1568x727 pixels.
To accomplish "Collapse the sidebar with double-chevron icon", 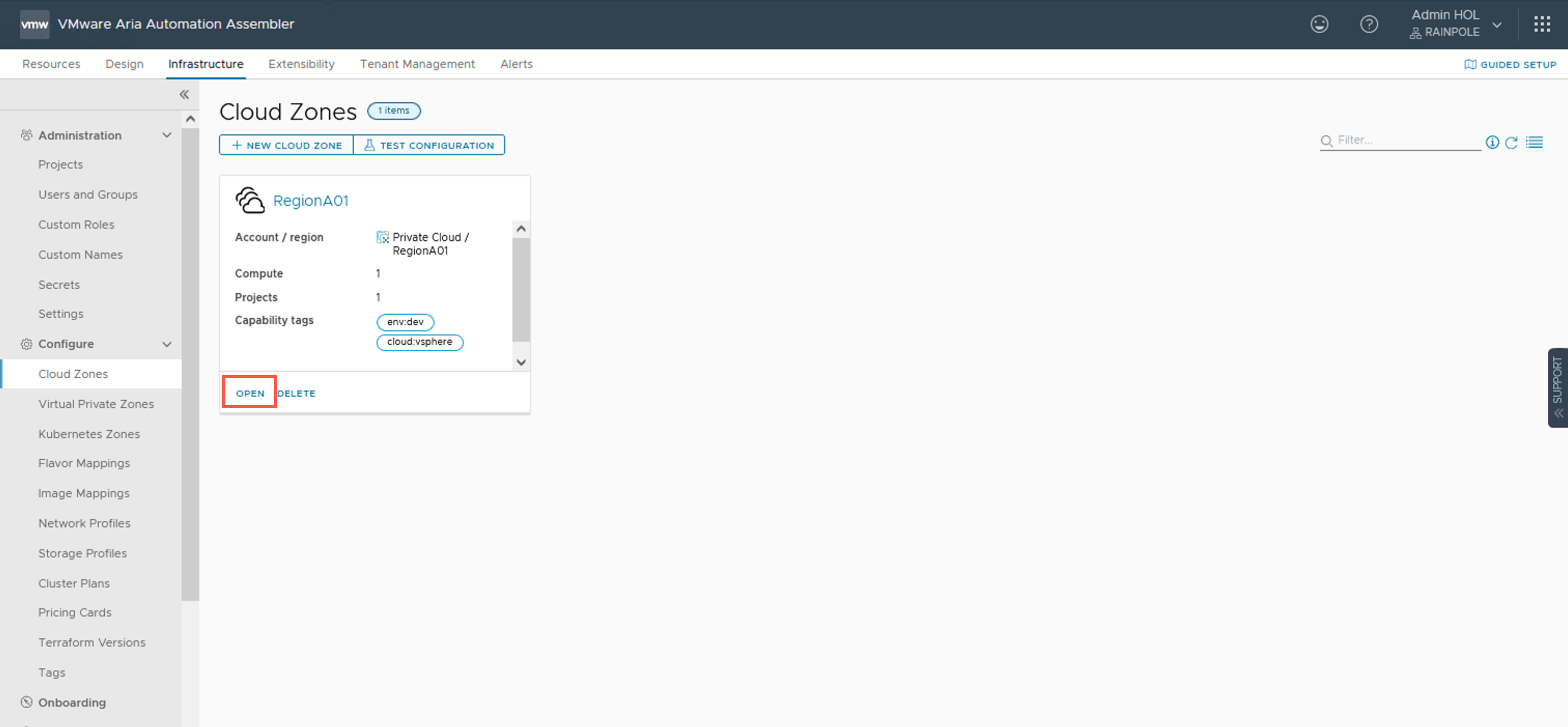I will tap(184, 95).
